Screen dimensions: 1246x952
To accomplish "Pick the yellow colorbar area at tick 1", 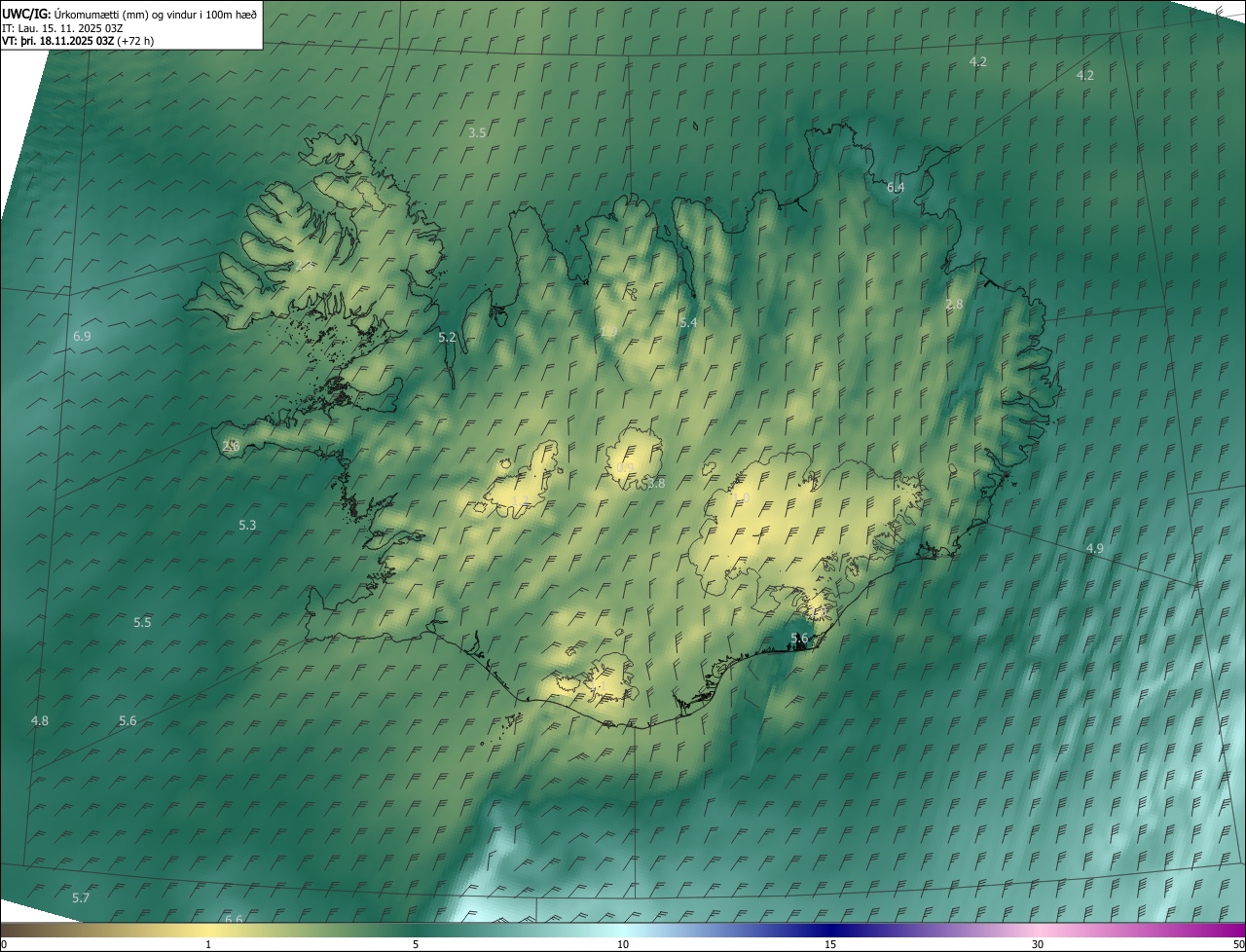I will (208, 930).
